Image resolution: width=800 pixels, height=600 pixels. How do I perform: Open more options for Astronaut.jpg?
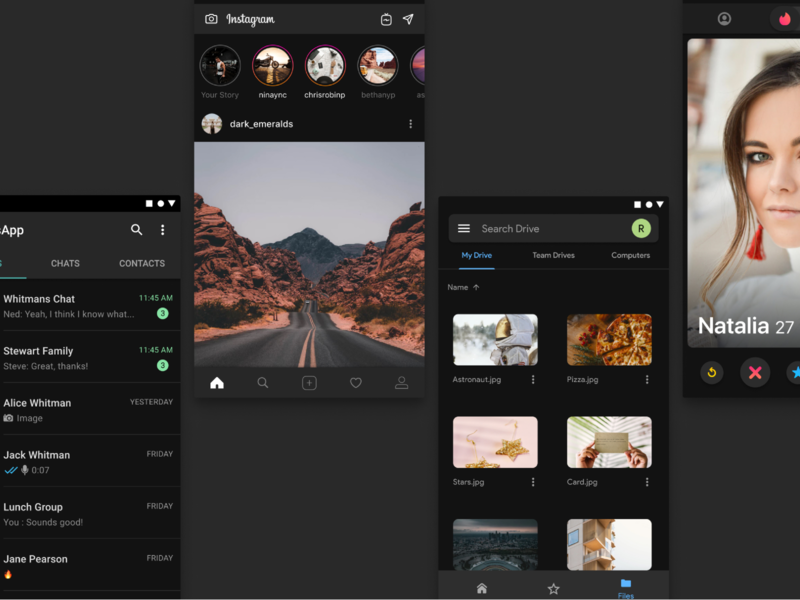coord(533,380)
